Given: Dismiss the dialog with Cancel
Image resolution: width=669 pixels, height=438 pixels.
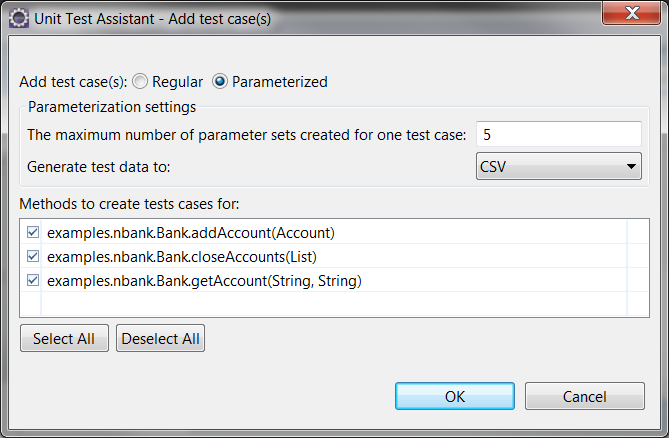Looking at the screenshot, I should [585, 396].
